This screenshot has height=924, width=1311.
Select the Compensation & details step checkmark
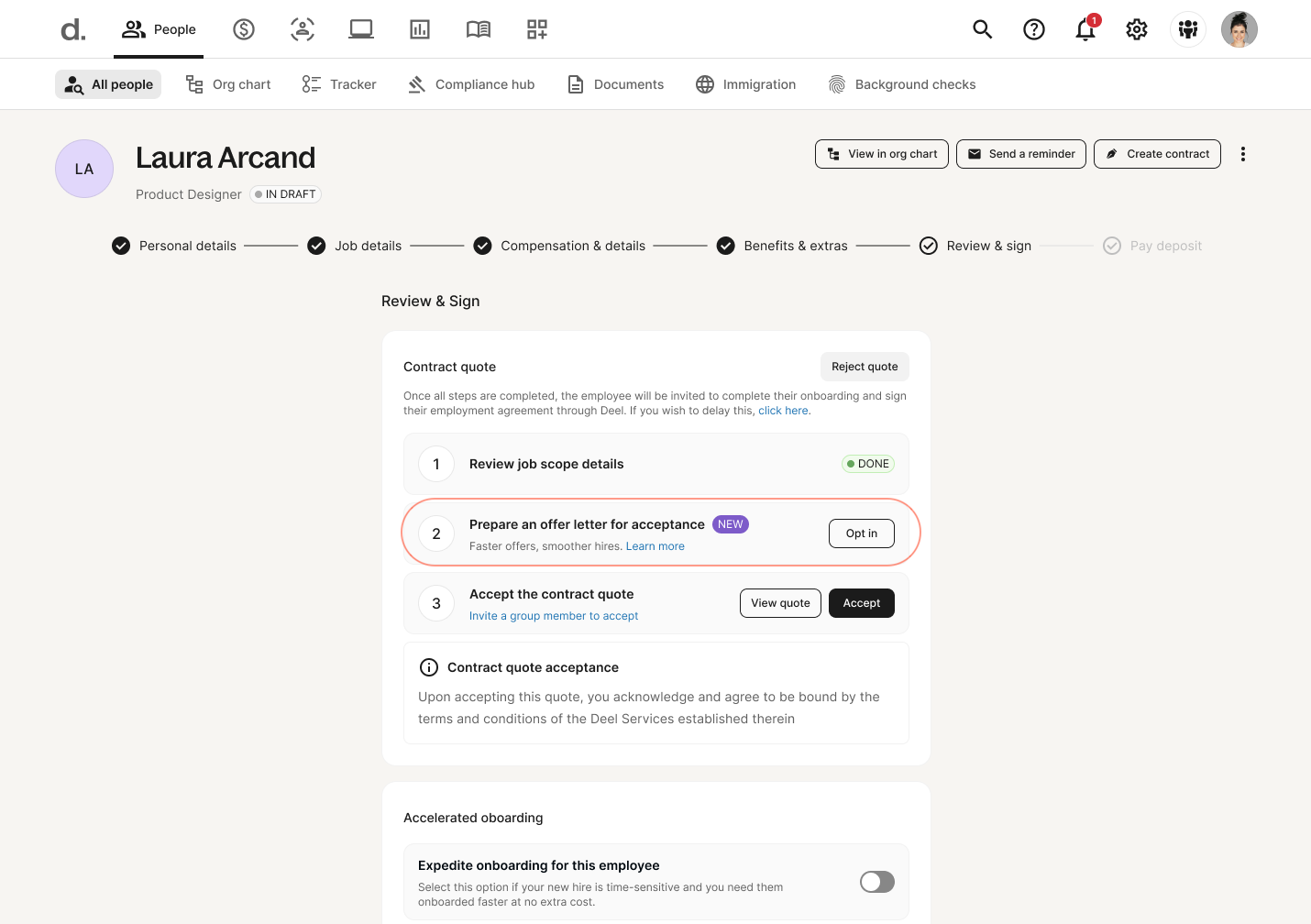click(482, 245)
